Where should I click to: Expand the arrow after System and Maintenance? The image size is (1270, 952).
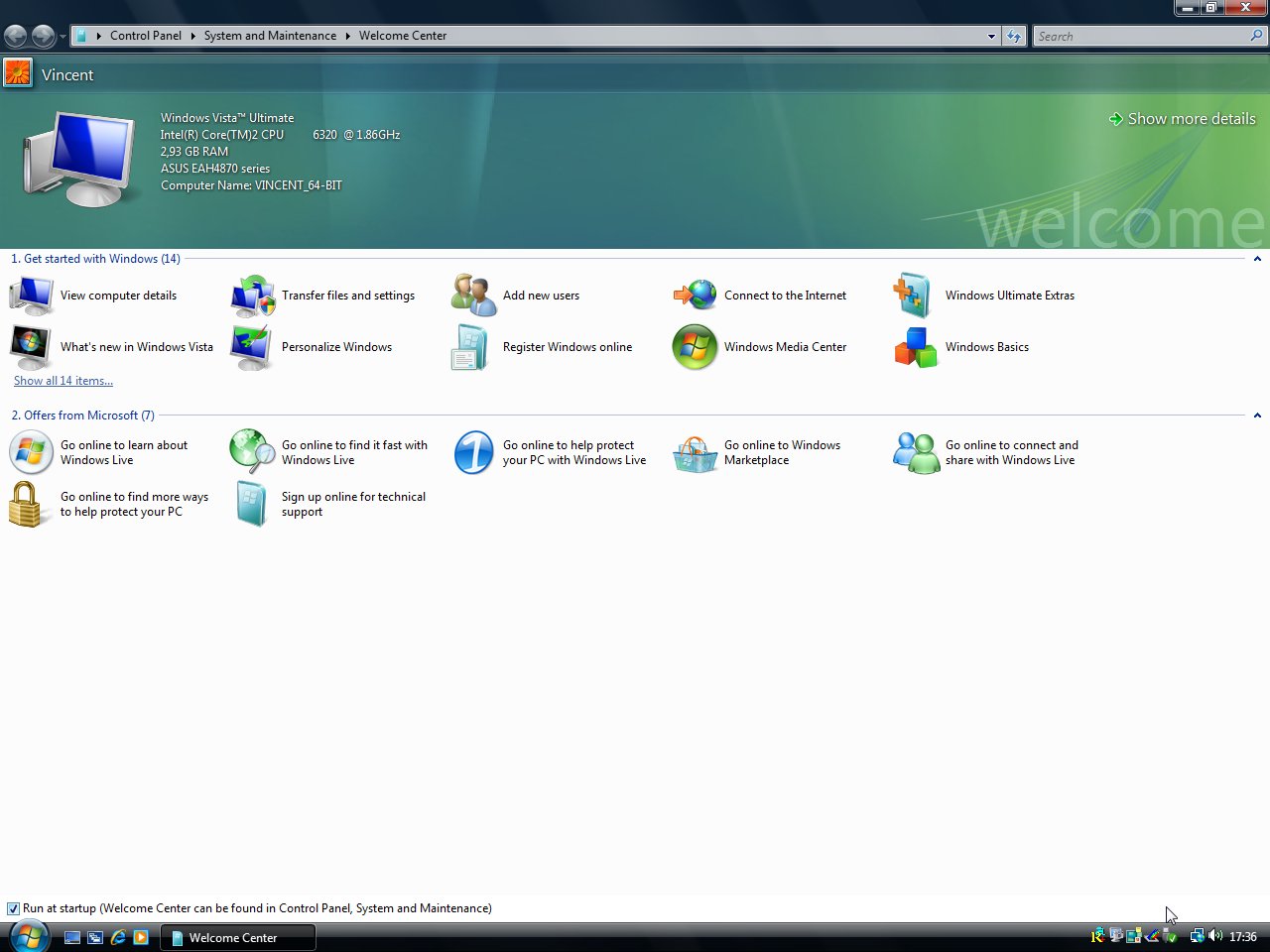(347, 36)
